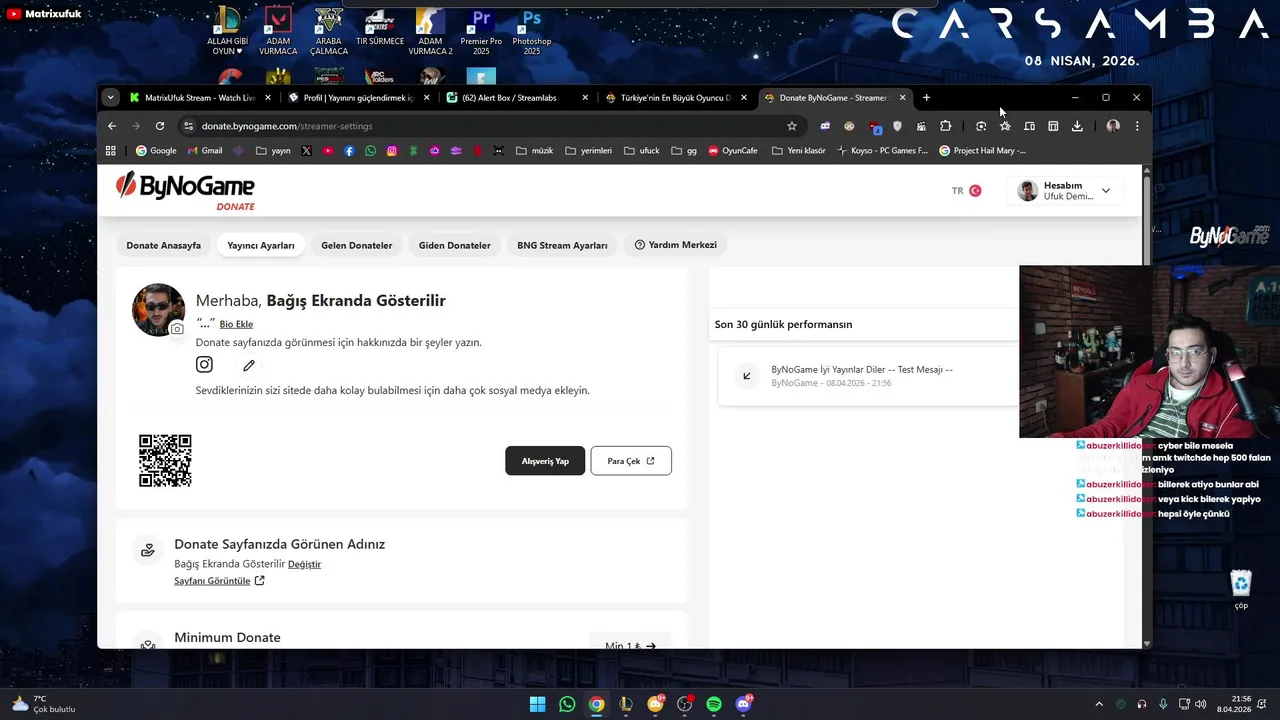Open a new browser tab
This screenshot has width=1280, height=720.
[926, 98]
